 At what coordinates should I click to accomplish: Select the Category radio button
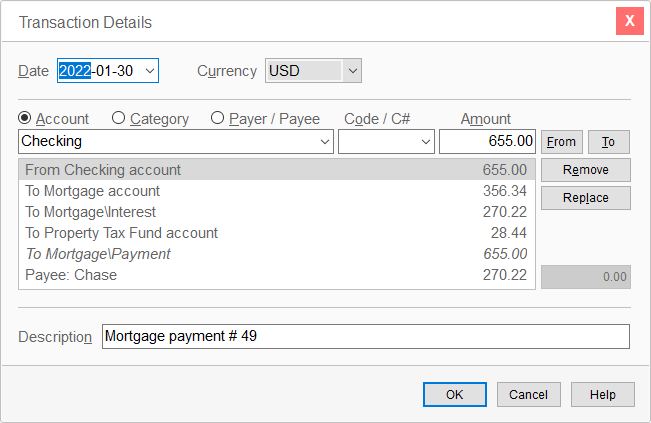pos(119,118)
